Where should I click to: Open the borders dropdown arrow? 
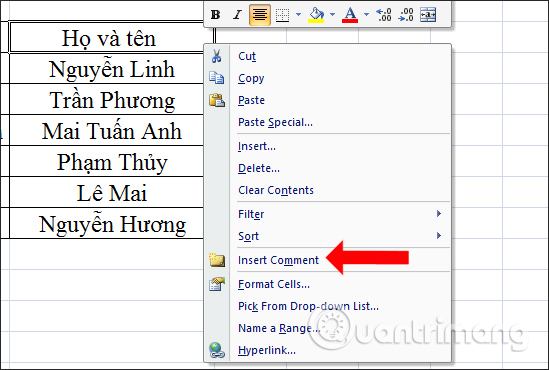coord(298,15)
